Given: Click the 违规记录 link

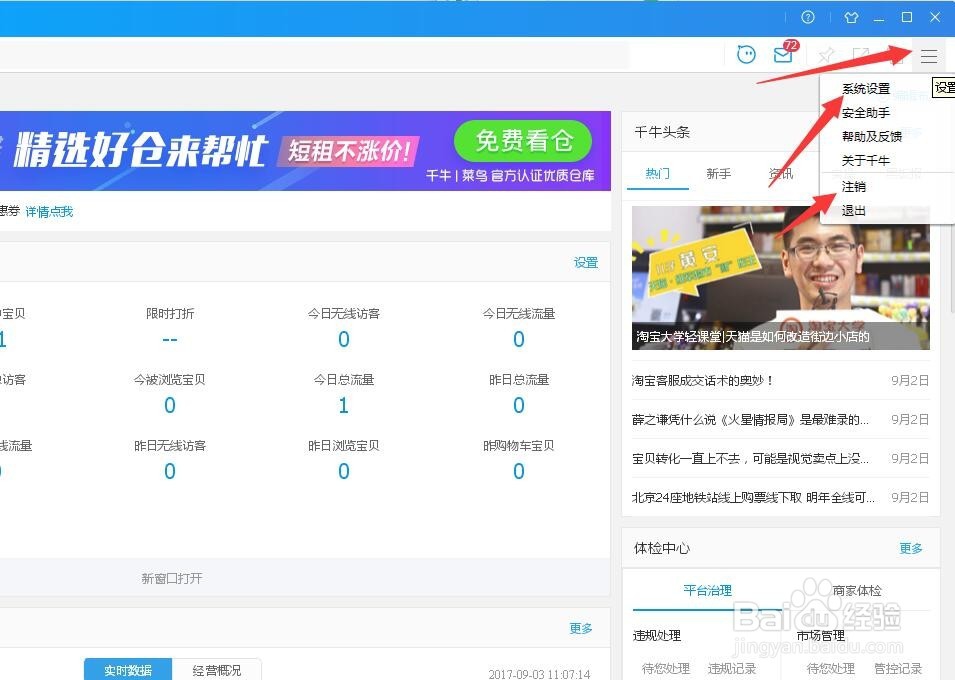Looking at the screenshot, I should tap(731, 668).
